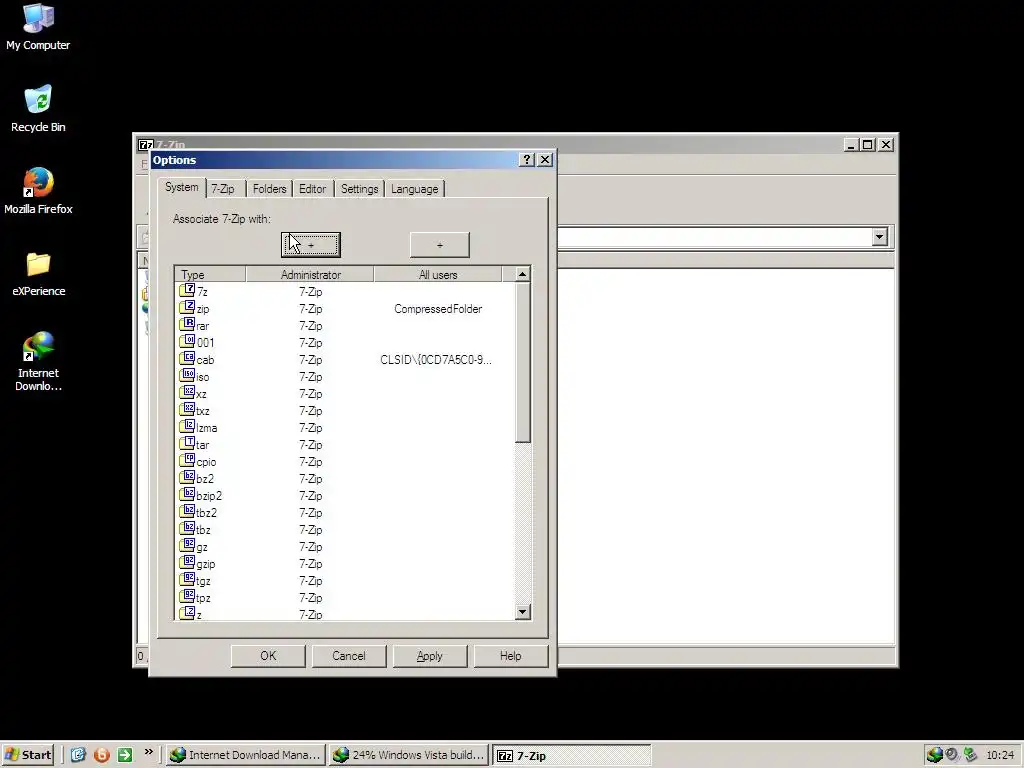Screen dimensions: 1024x768
Task: Select the tbz2 file type icon
Action: pos(187,511)
